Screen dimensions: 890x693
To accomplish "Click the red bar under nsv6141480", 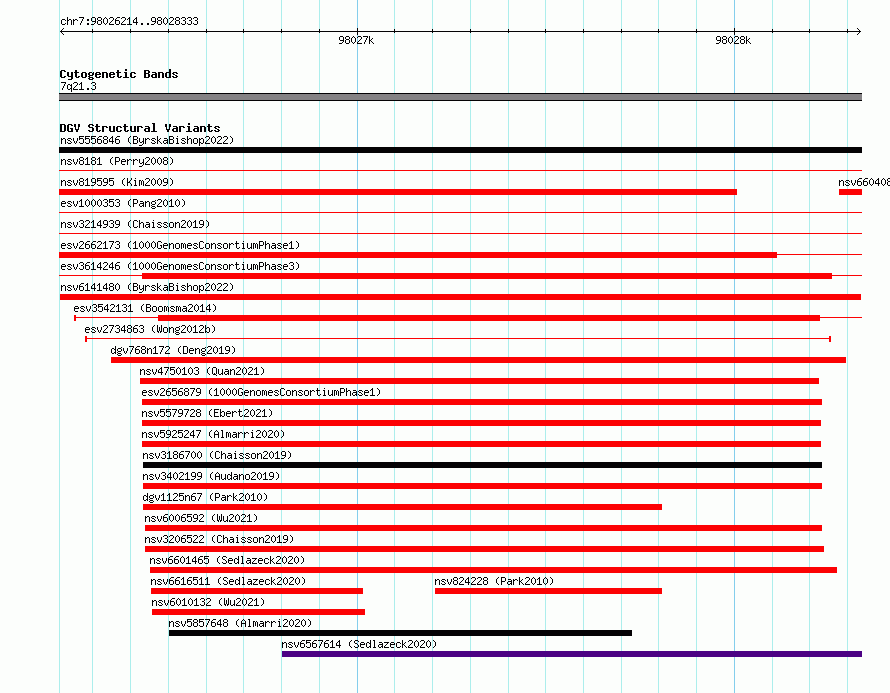I will click(x=460, y=297).
